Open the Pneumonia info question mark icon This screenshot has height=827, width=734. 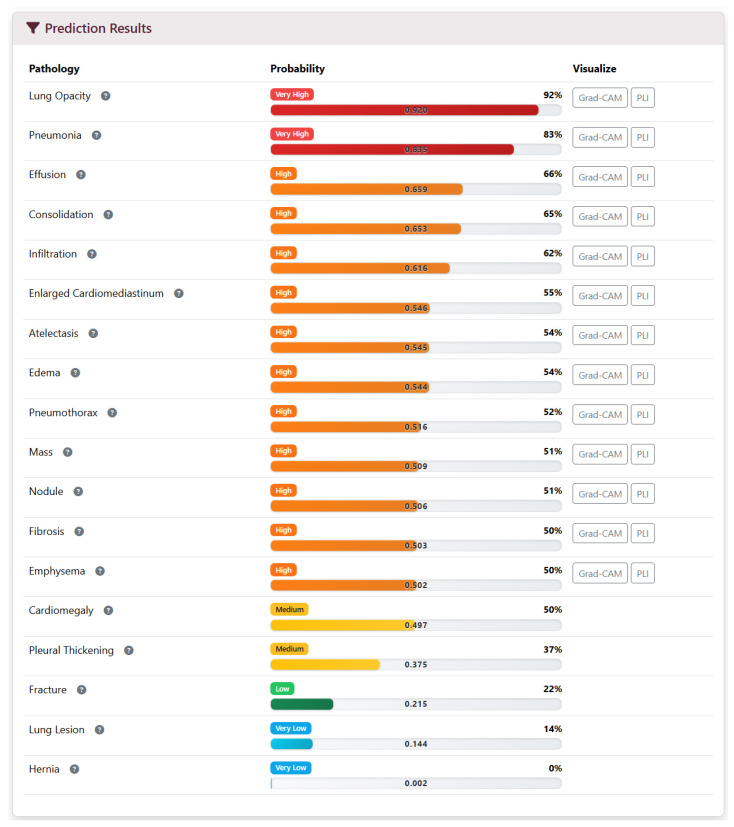click(96, 136)
